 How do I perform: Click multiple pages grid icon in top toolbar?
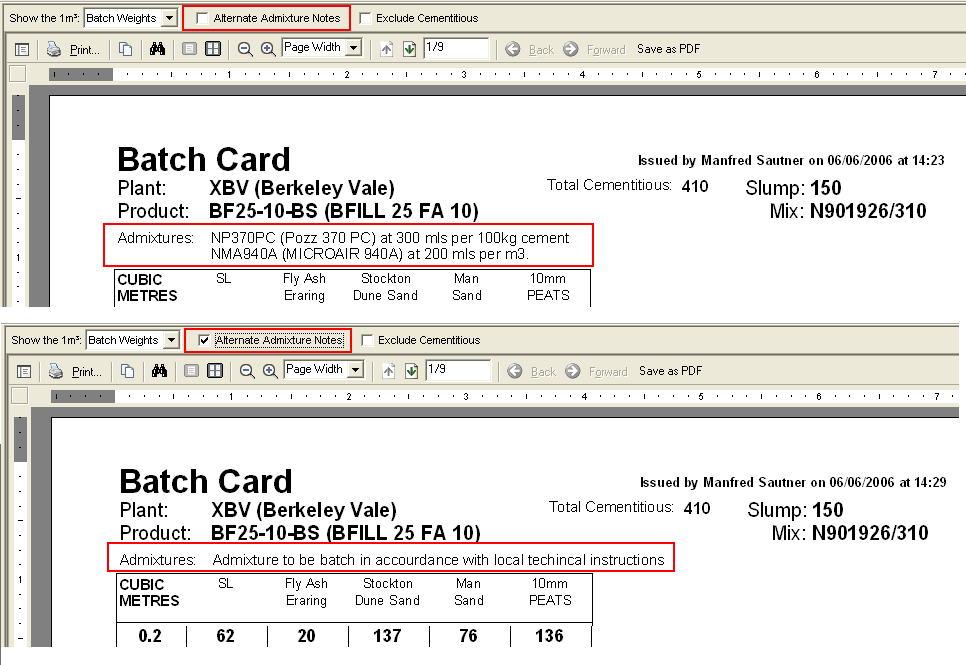click(213, 49)
